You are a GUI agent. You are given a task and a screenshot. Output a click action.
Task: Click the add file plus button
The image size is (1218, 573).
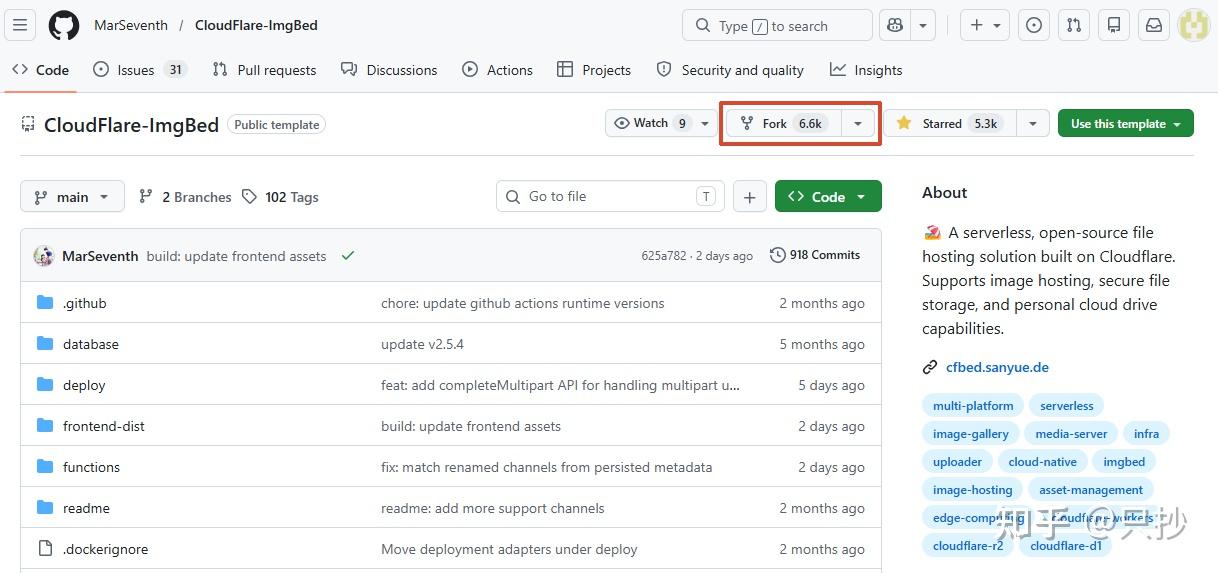tap(749, 197)
